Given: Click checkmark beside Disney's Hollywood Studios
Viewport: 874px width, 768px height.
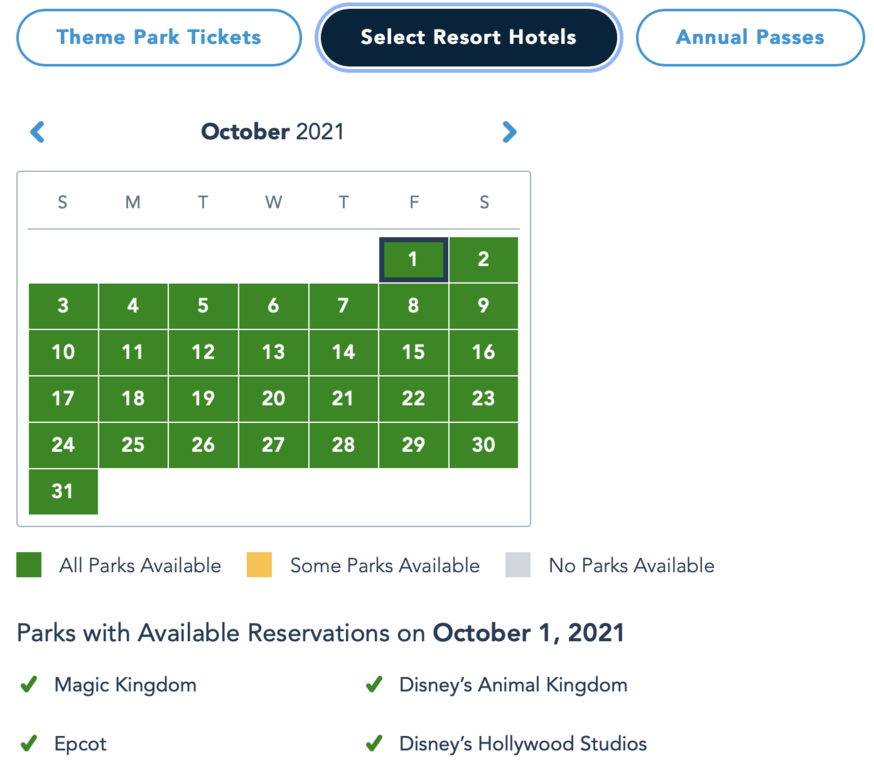Looking at the screenshot, I should coord(374,744).
